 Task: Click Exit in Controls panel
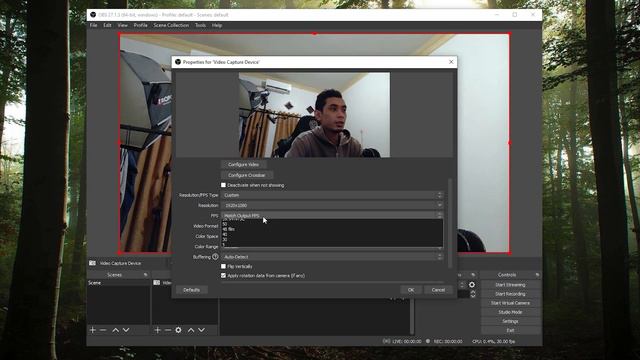[510, 331]
